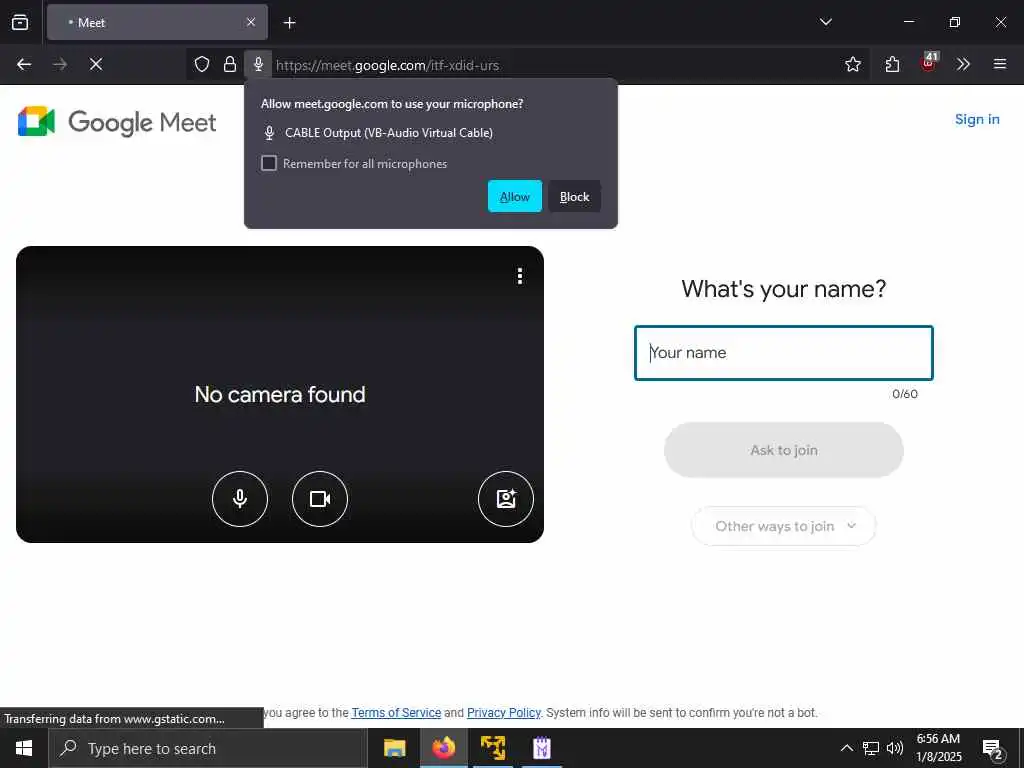Open the Terms of Service link

[396, 712]
